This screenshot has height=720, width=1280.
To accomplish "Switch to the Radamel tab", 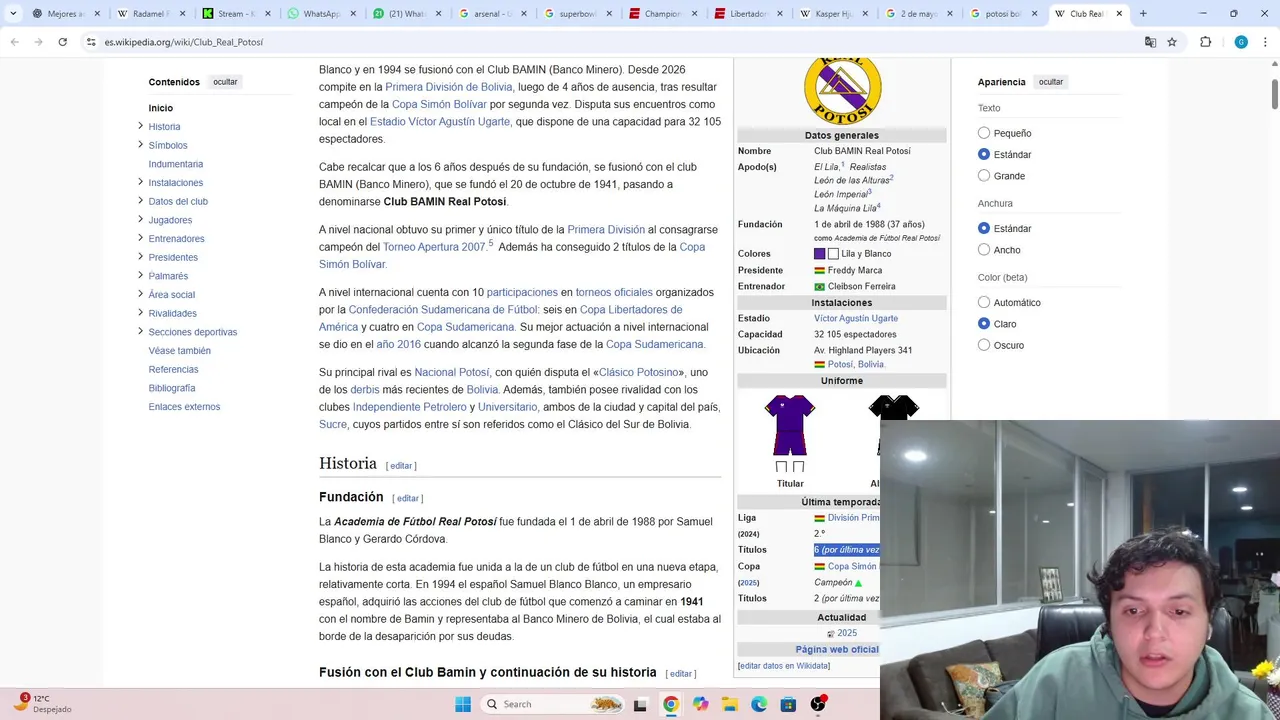I will click(150, 14).
